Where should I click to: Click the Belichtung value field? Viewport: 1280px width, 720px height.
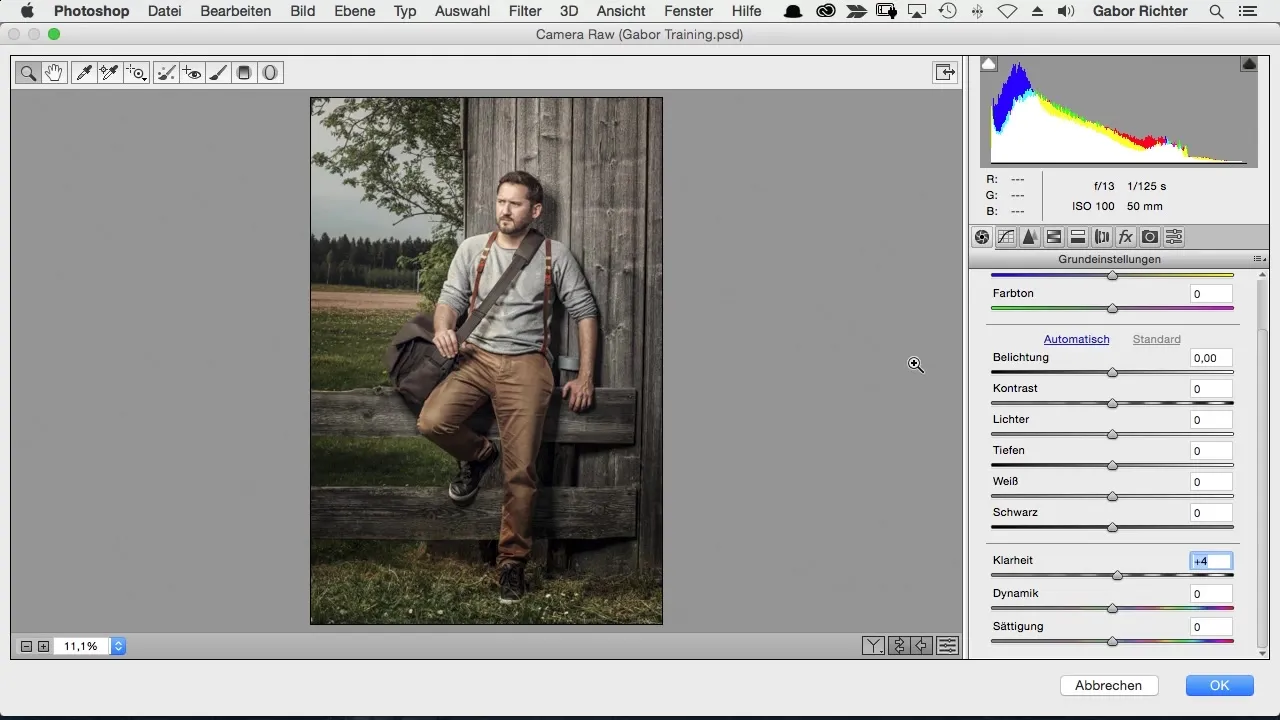pos(1211,358)
